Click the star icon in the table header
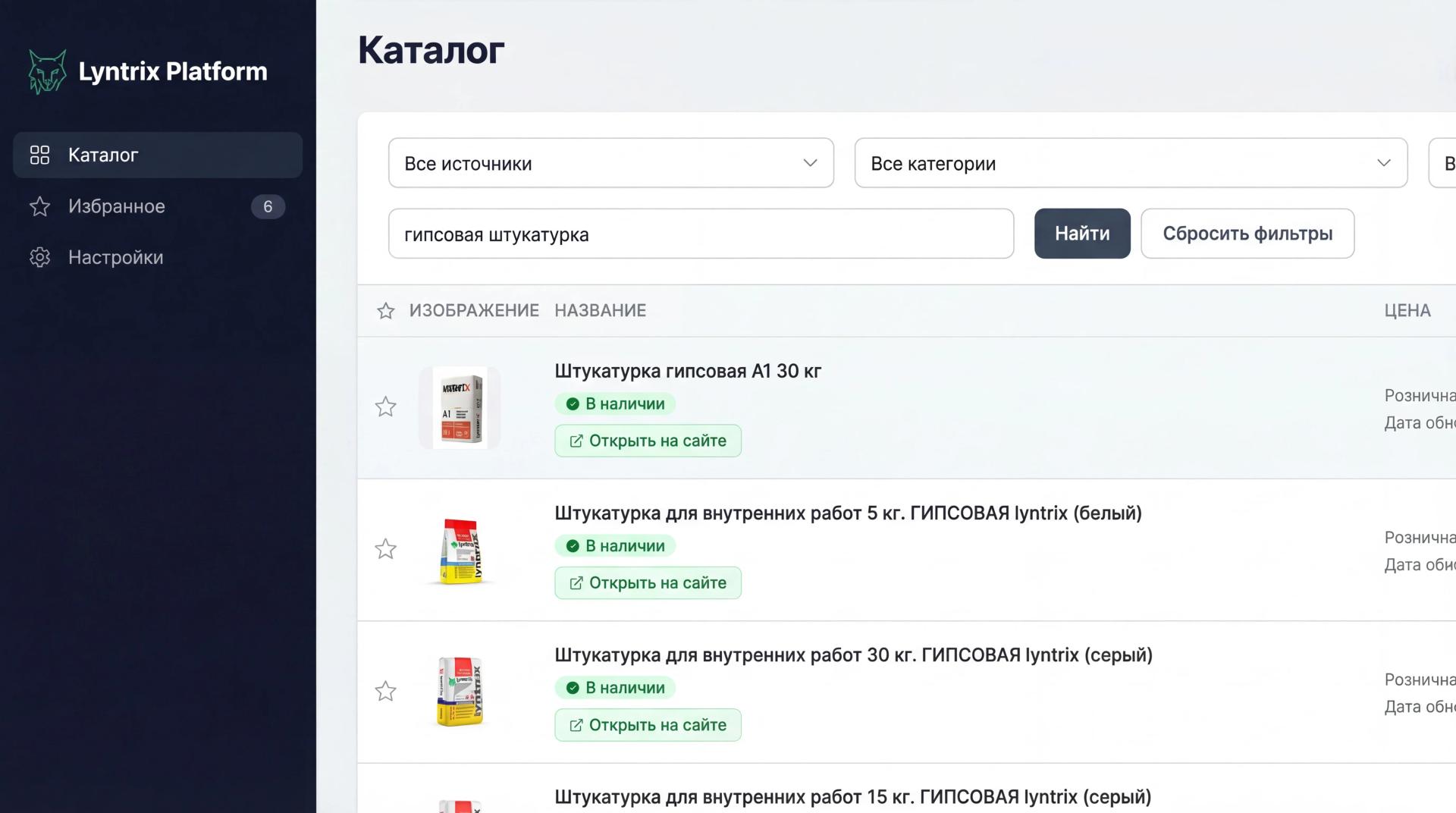Screen dimensions: 1456x813 click(x=385, y=311)
